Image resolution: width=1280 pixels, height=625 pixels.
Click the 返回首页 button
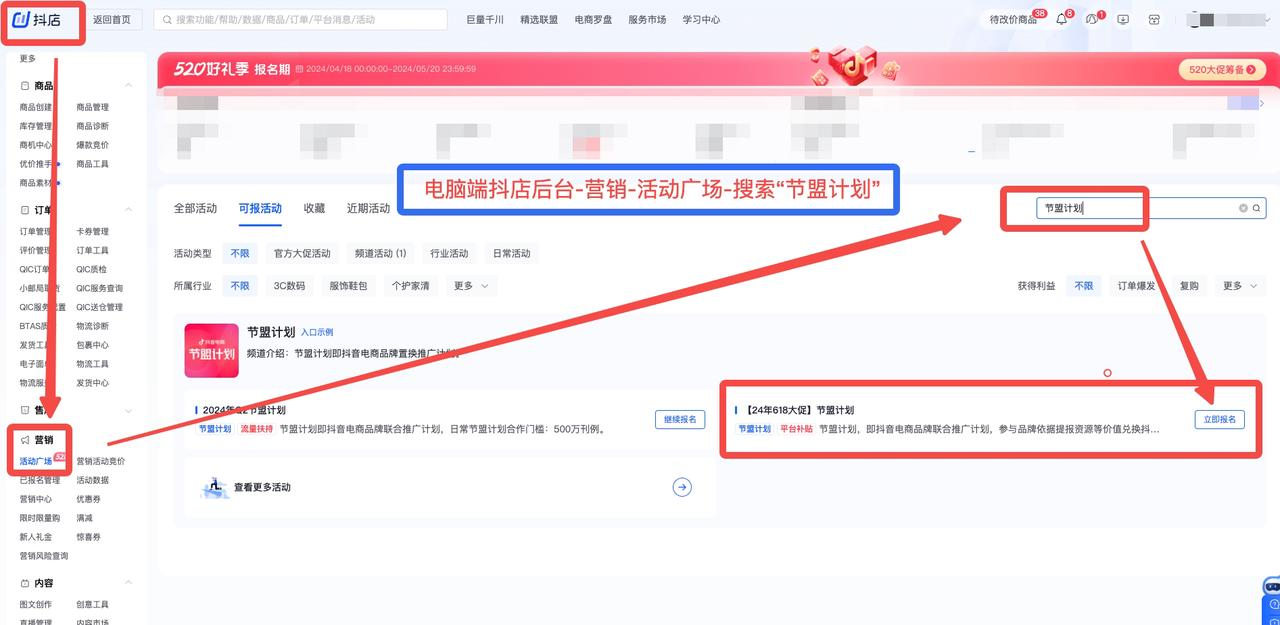tap(112, 20)
